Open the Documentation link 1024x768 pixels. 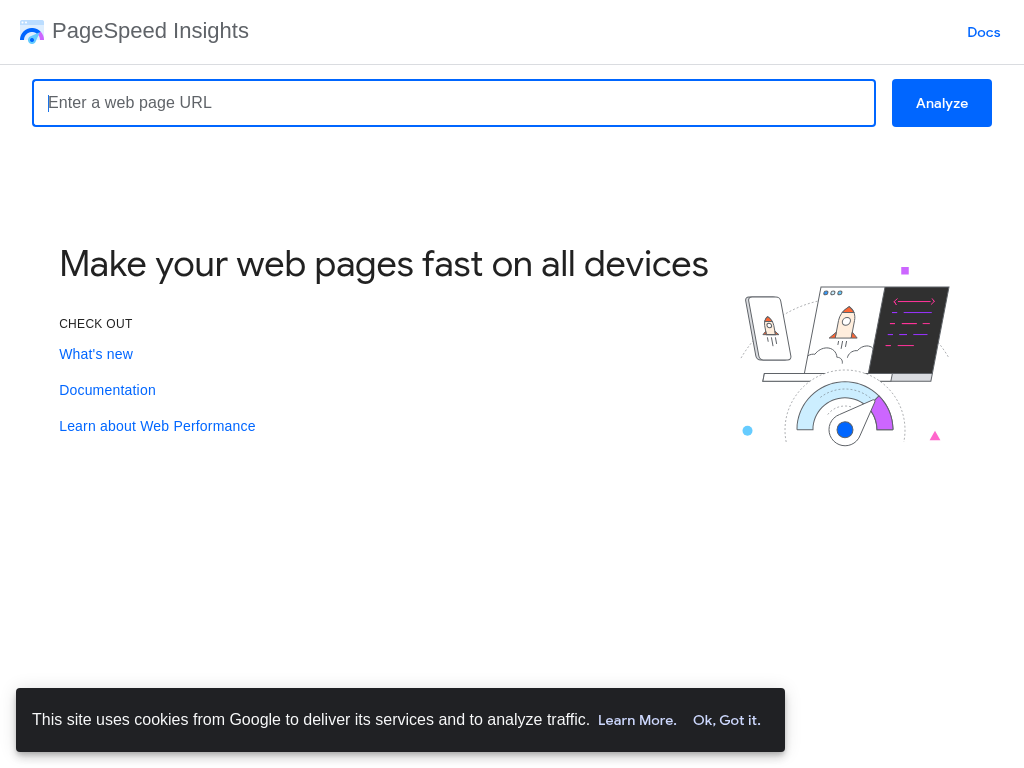(108, 390)
